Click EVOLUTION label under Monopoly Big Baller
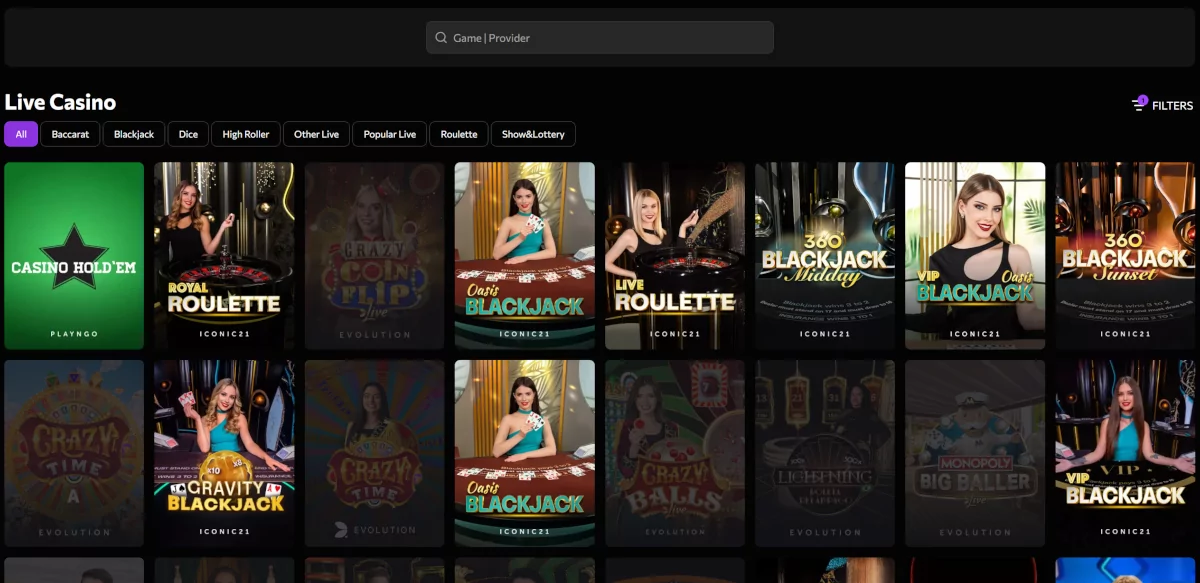 [975, 532]
